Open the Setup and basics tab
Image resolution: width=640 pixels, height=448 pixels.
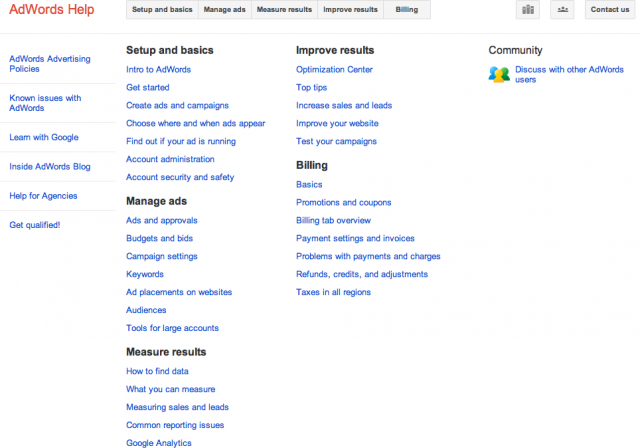coord(162,9)
